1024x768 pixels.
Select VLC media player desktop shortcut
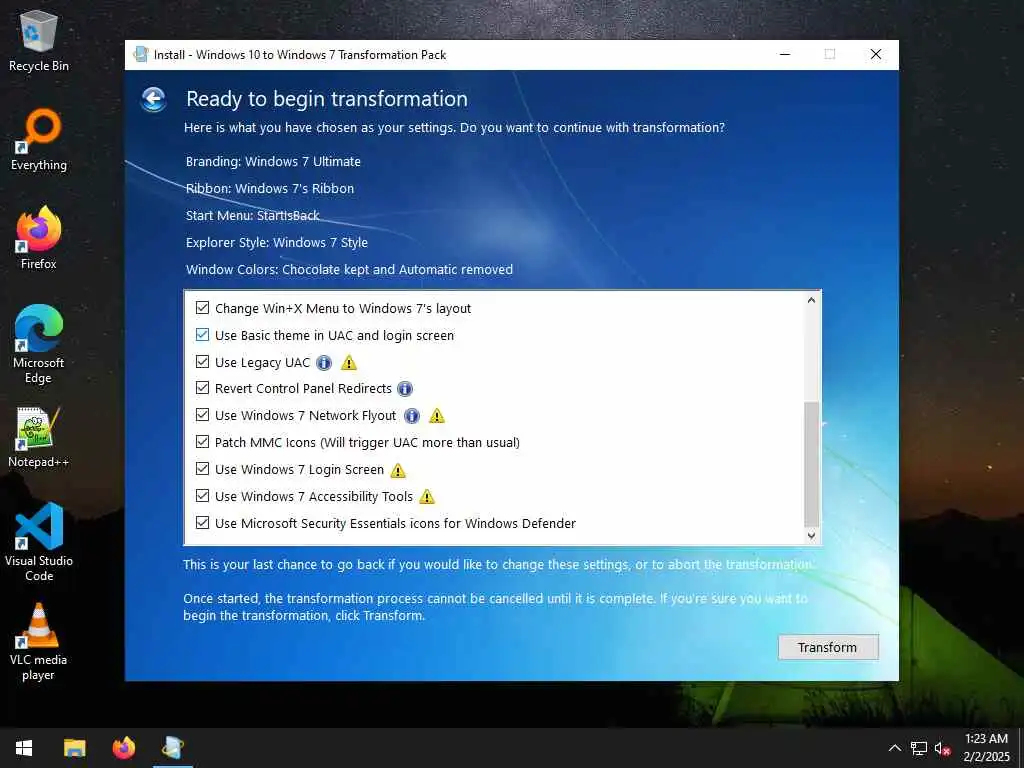(x=39, y=642)
